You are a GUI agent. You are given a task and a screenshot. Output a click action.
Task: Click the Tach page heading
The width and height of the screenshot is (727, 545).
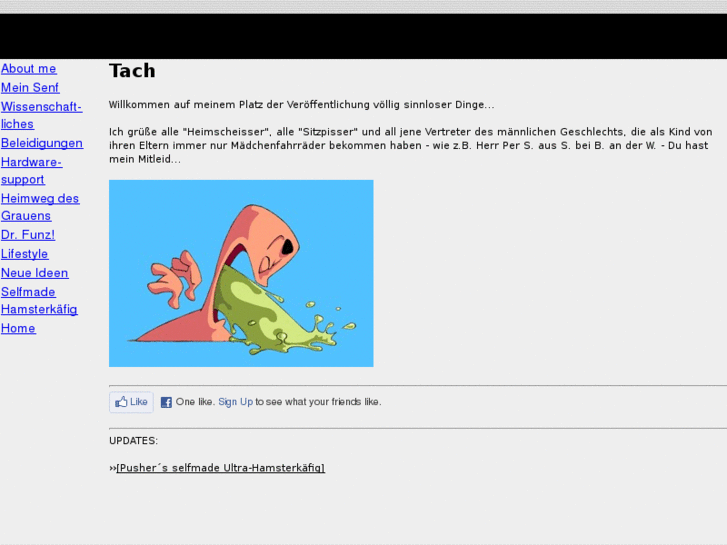coord(132,71)
